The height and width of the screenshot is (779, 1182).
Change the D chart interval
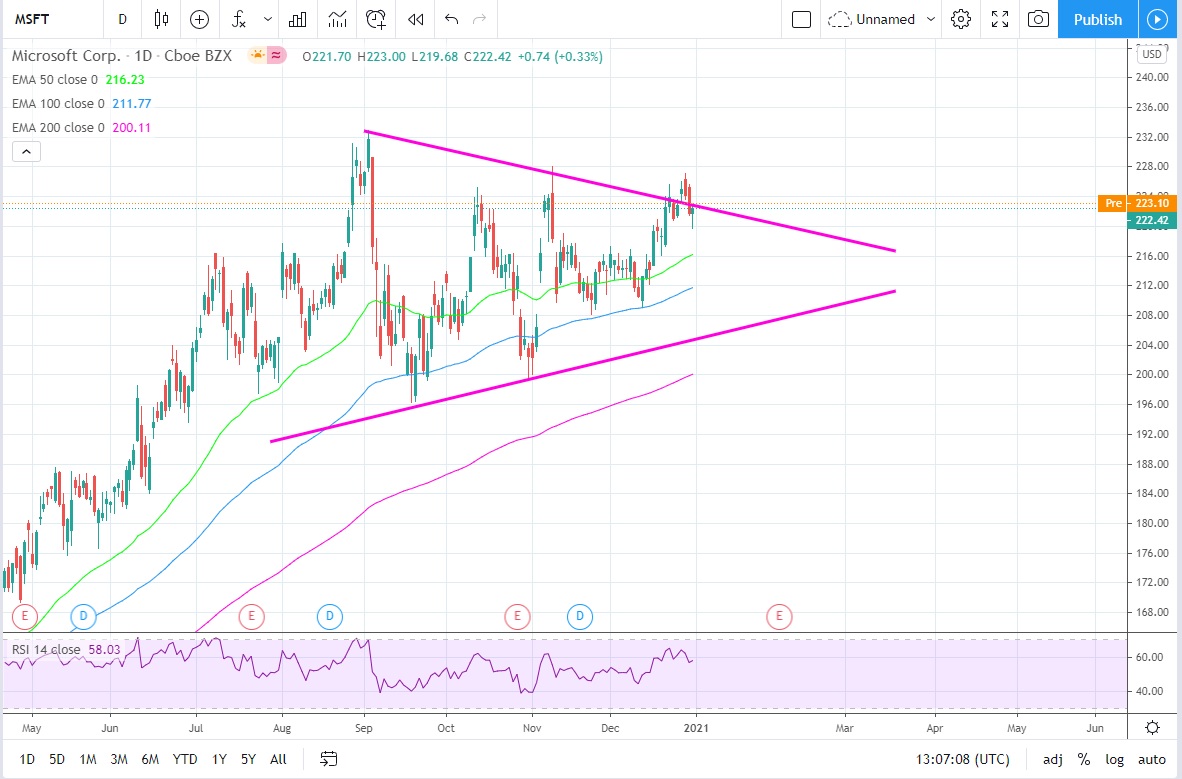[x=122, y=19]
